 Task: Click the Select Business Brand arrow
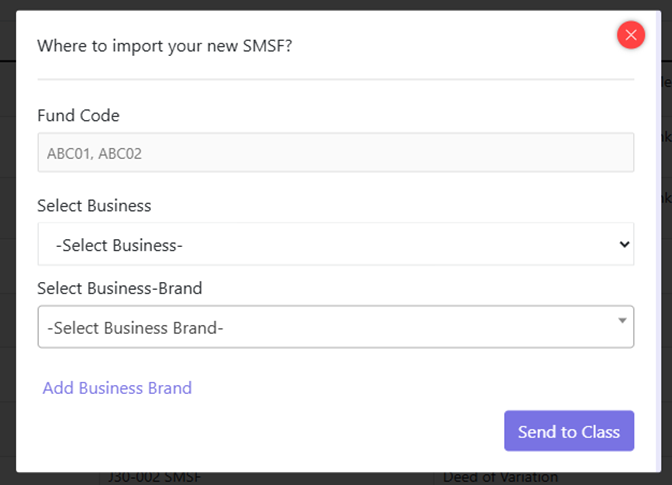[622, 320]
